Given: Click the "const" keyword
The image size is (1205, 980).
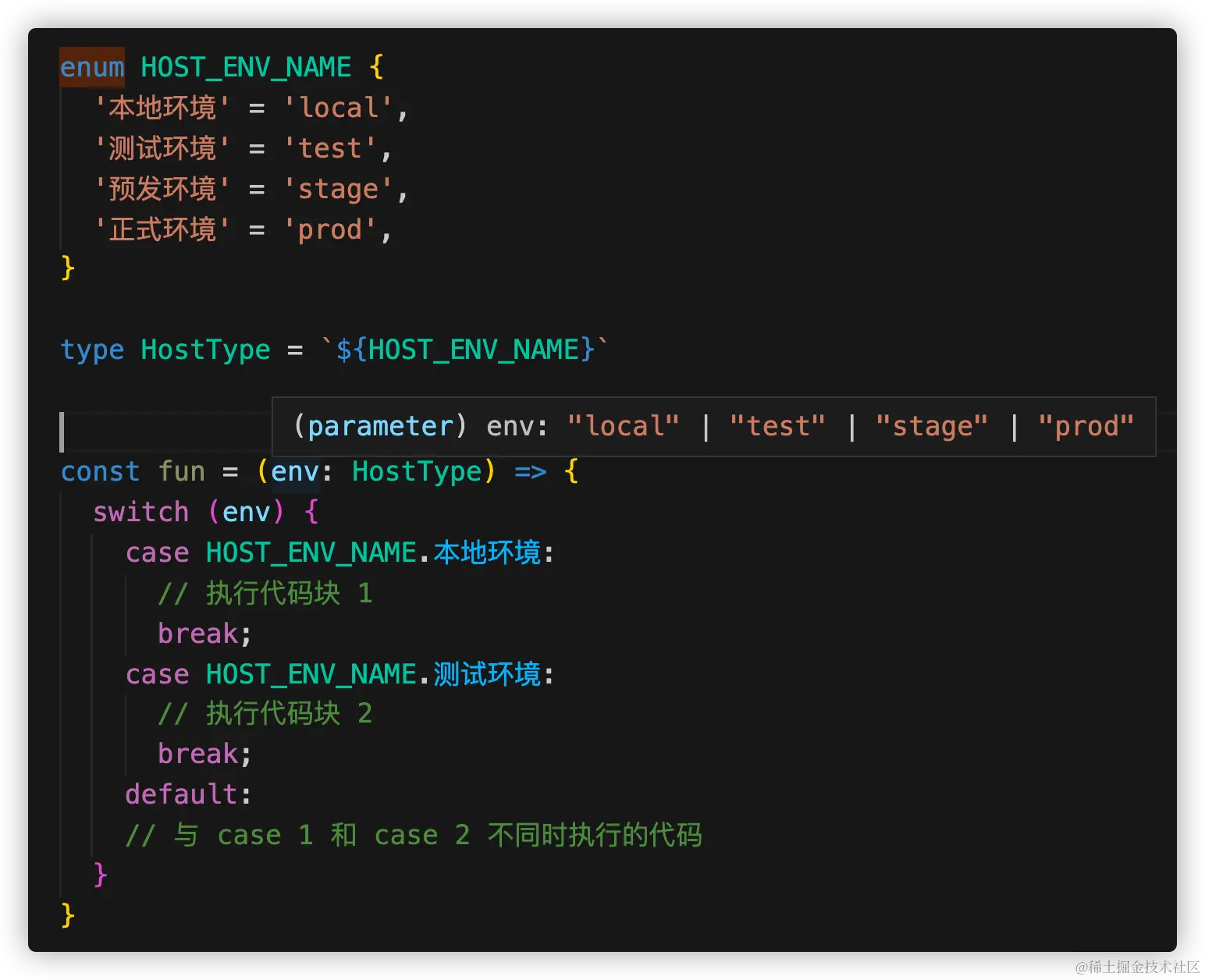Looking at the screenshot, I should (x=100, y=471).
